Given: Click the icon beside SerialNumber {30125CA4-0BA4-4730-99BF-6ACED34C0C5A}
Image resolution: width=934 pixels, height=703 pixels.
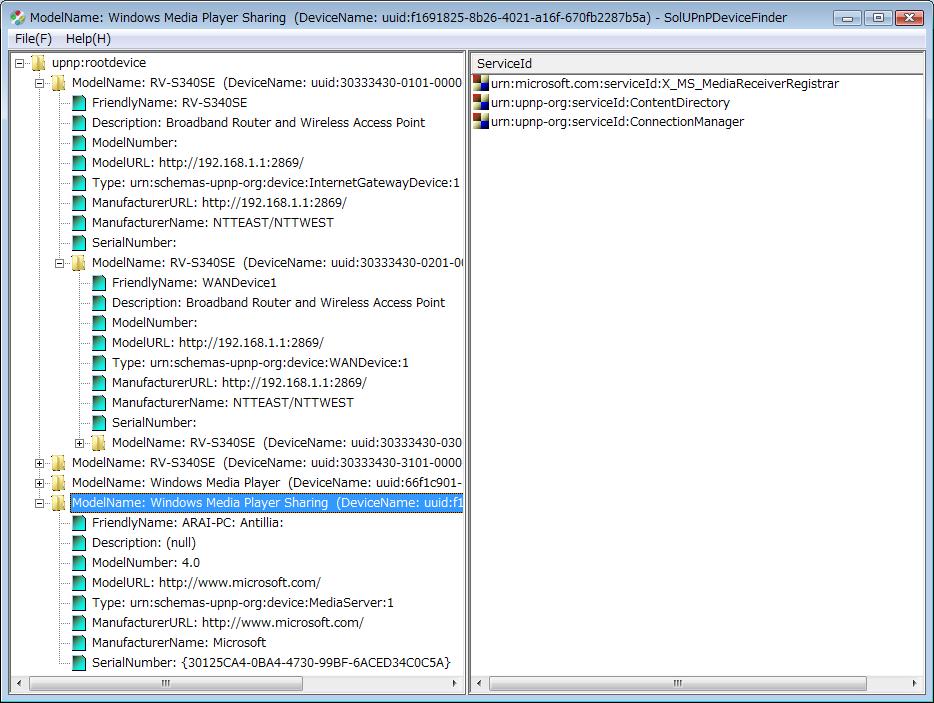Looking at the screenshot, I should 79,663.
